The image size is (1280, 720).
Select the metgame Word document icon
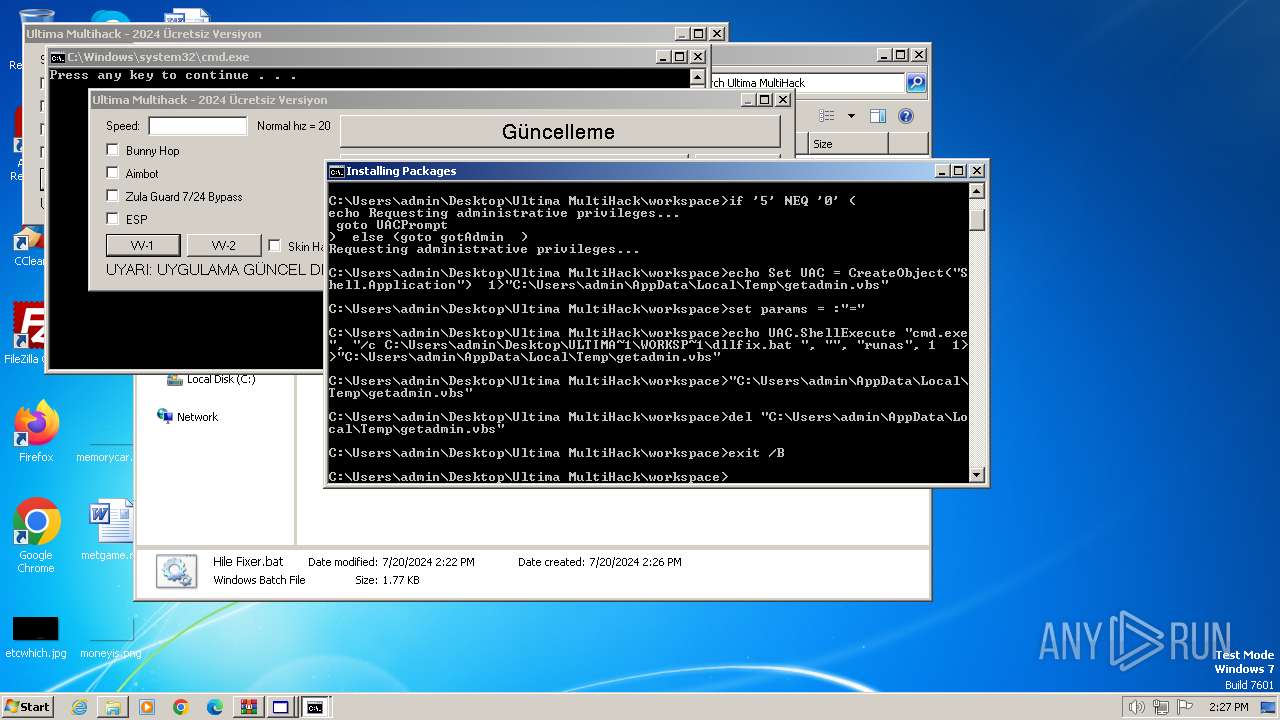pyautogui.click(x=110, y=530)
